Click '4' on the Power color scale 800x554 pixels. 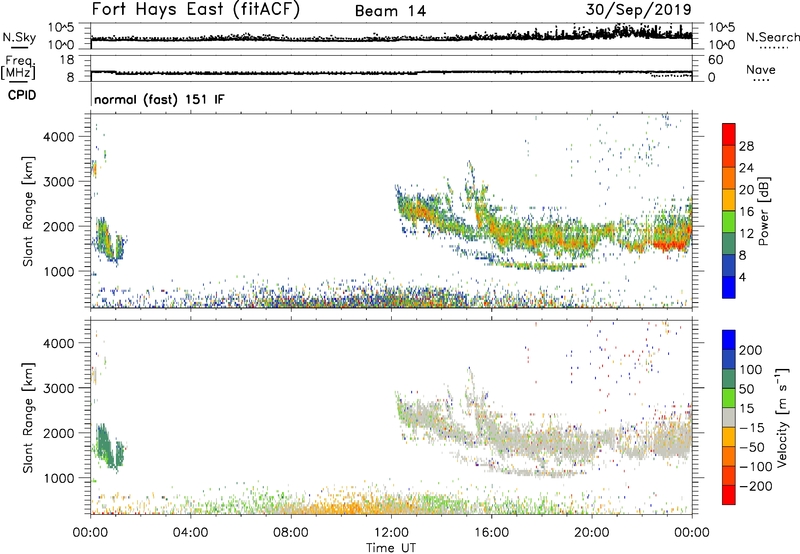click(742, 277)
